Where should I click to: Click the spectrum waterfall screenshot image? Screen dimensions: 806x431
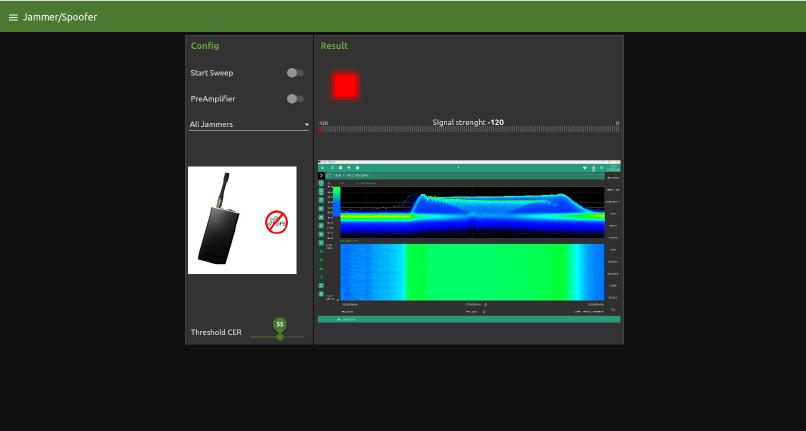469,242
